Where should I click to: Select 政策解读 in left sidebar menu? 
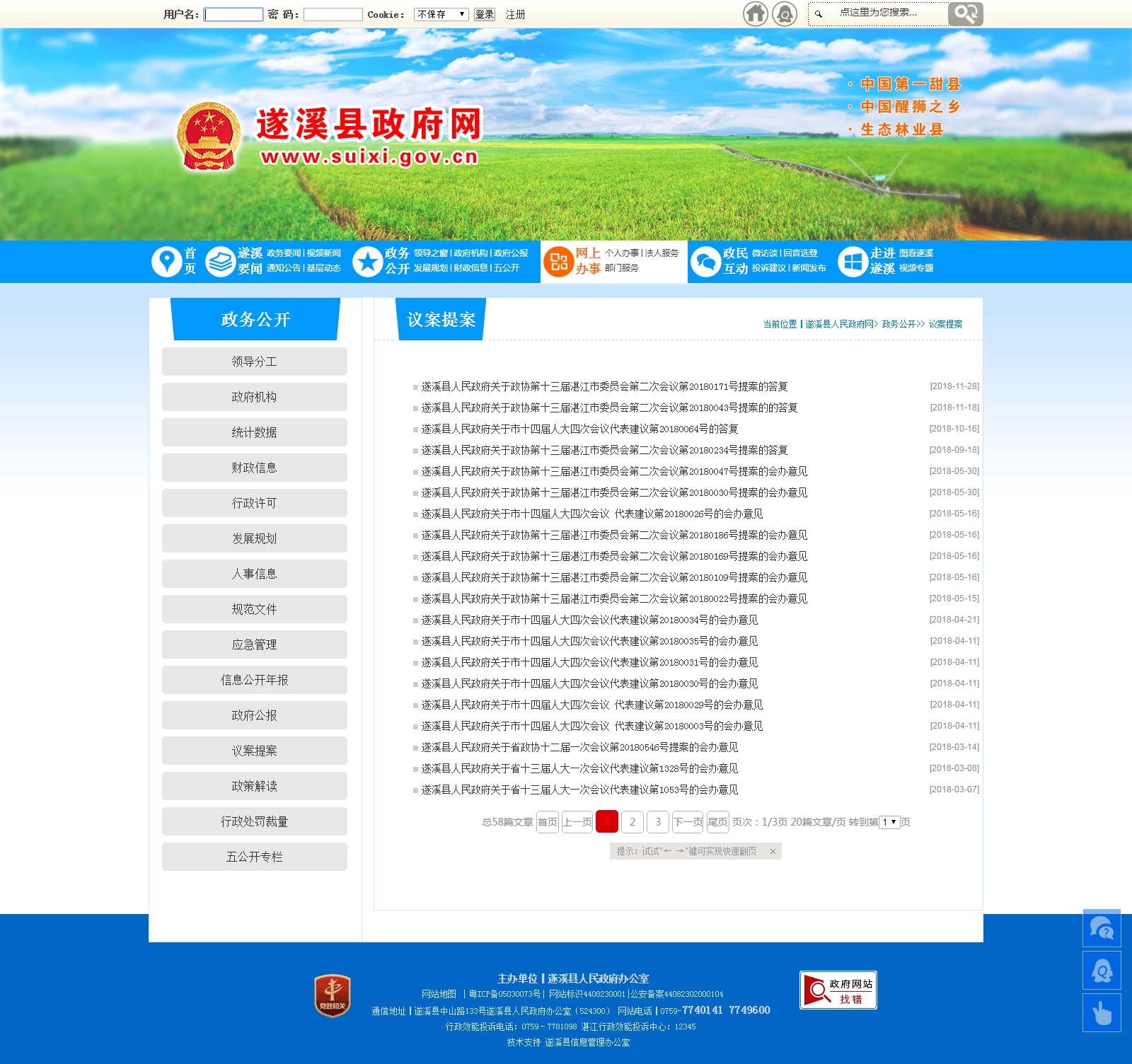click(x=254, y=786)
